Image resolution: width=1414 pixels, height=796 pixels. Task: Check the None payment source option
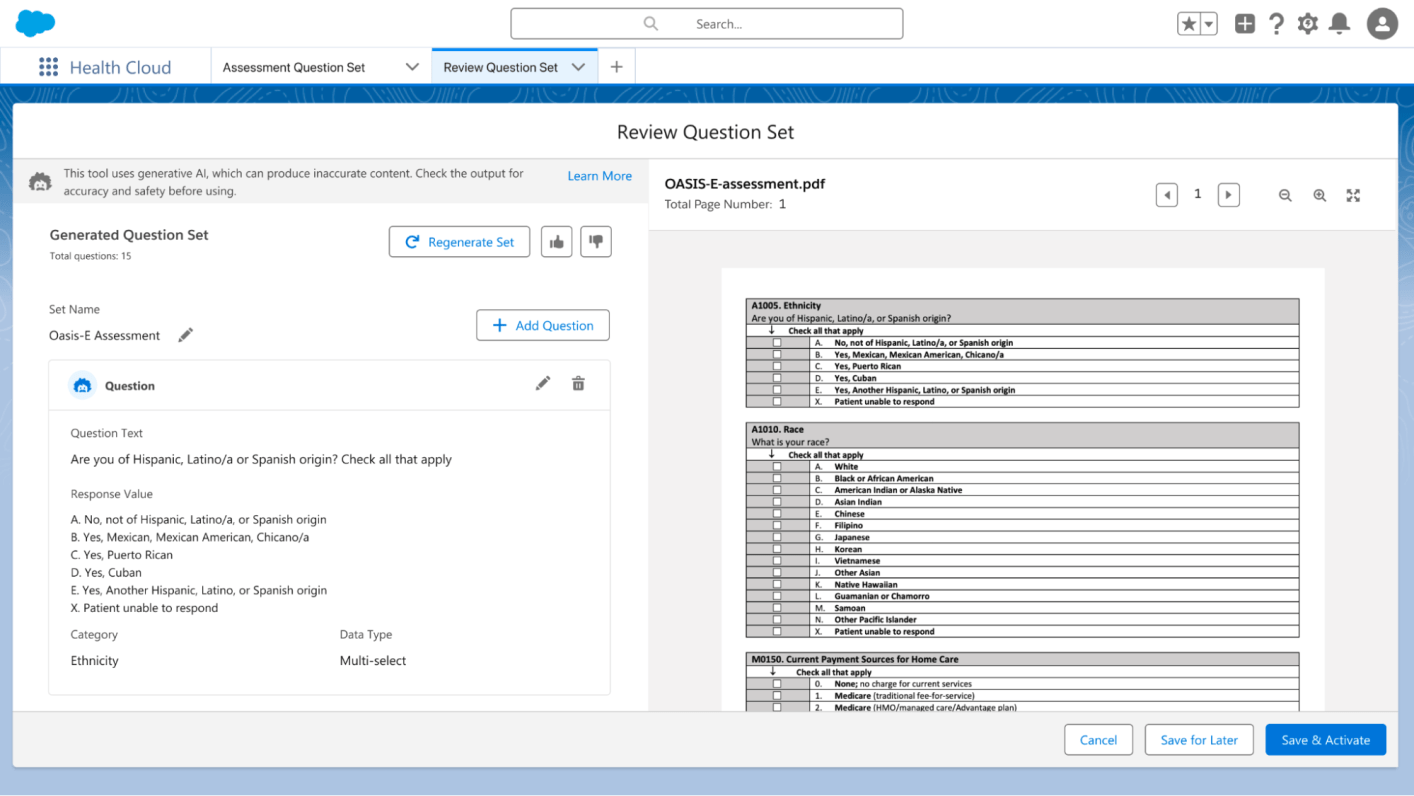tap(776, 682)
